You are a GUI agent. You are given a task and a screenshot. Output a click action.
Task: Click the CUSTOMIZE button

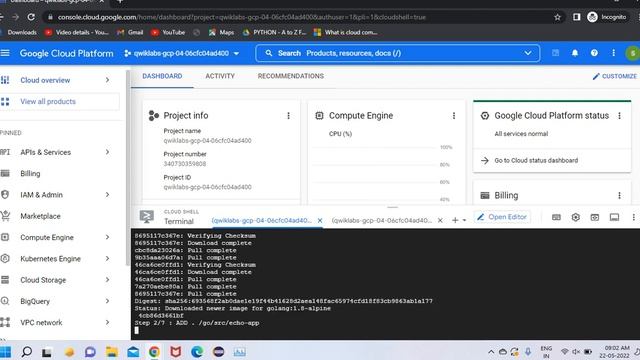click(615, 76)
